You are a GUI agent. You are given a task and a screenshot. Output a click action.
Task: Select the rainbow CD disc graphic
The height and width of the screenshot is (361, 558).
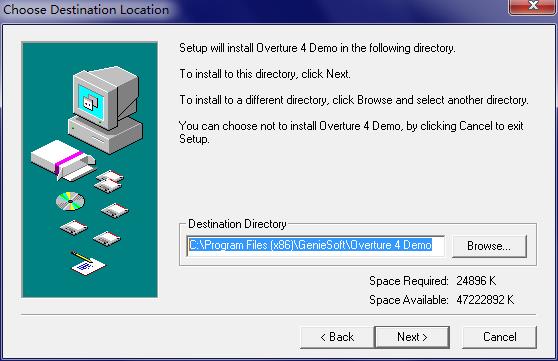(70, 201)
